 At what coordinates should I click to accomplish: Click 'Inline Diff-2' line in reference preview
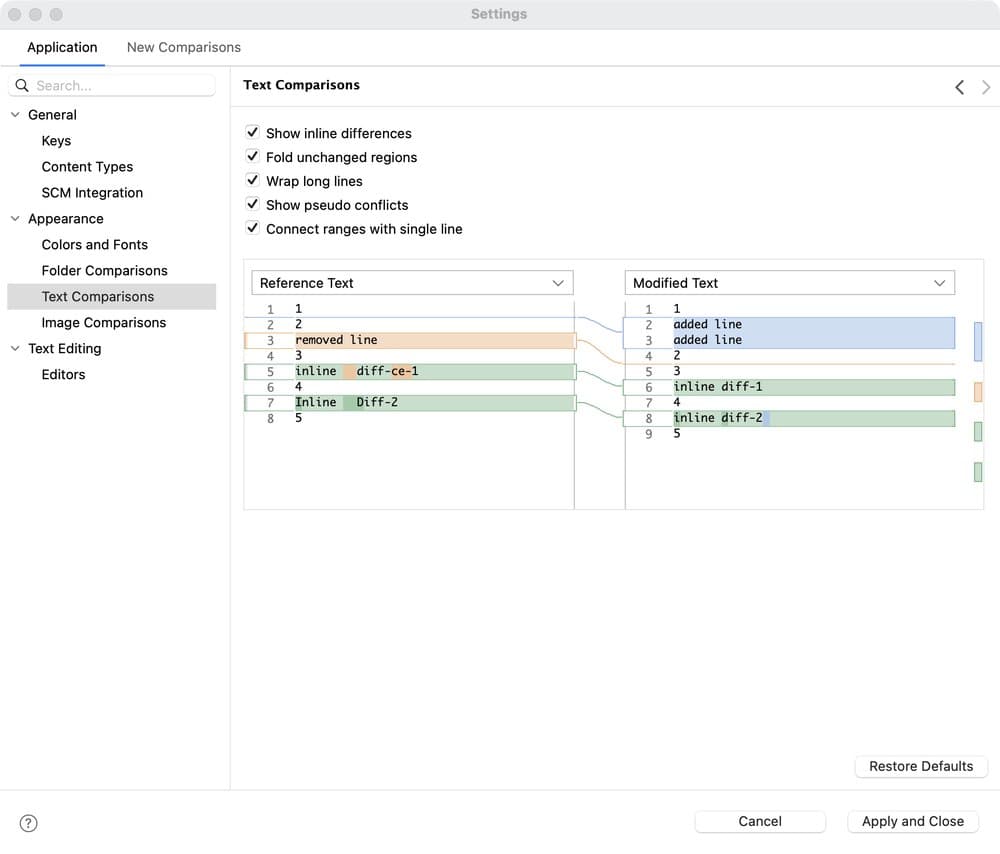point(410,402)
